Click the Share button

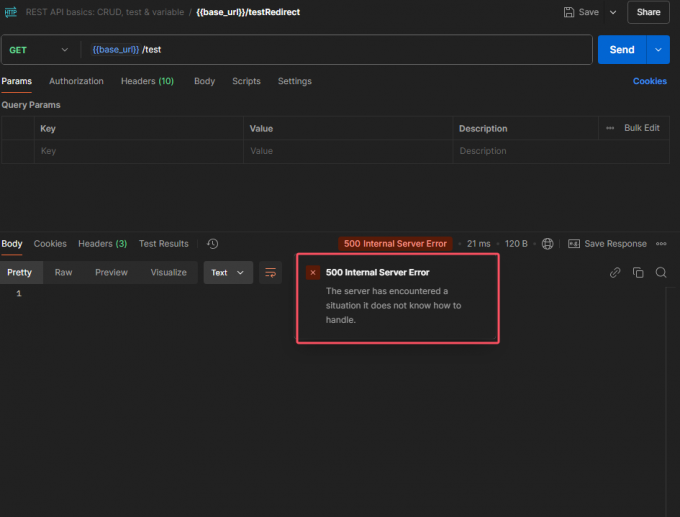tap(648, 12)
